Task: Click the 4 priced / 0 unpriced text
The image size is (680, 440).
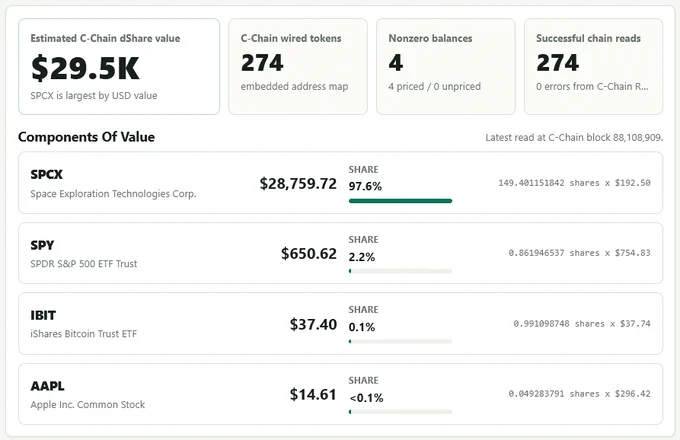Action: [x=435, y=86]
